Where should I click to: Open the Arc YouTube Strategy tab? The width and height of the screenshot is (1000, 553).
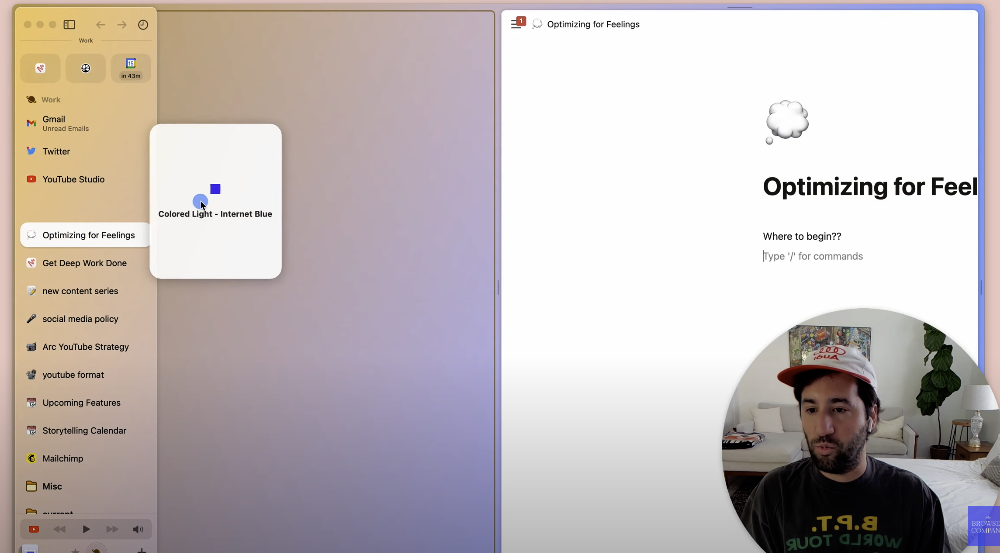(x=85, y=347)
